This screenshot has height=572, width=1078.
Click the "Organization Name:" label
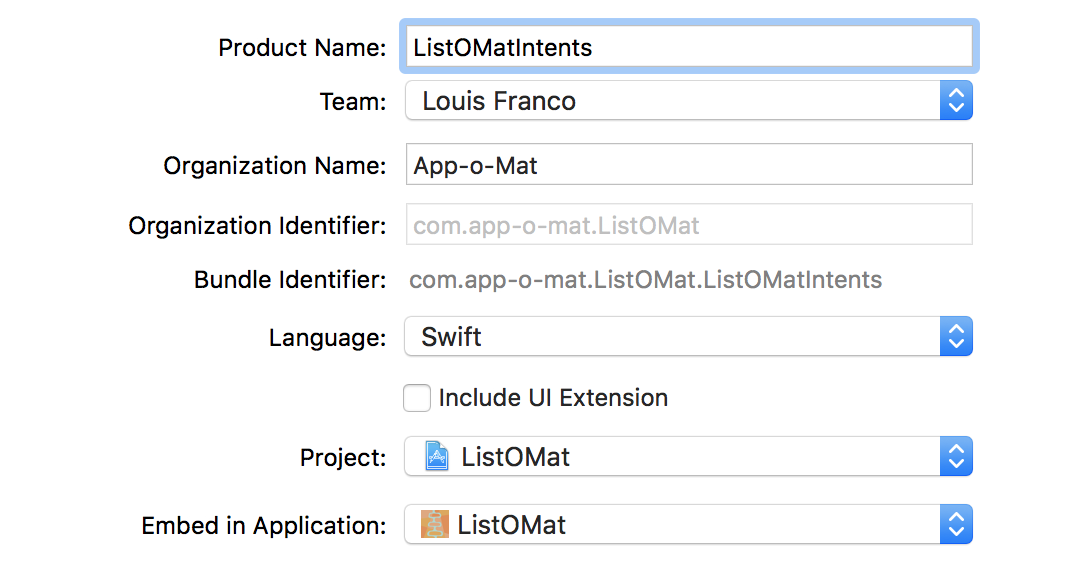(275, 166)
